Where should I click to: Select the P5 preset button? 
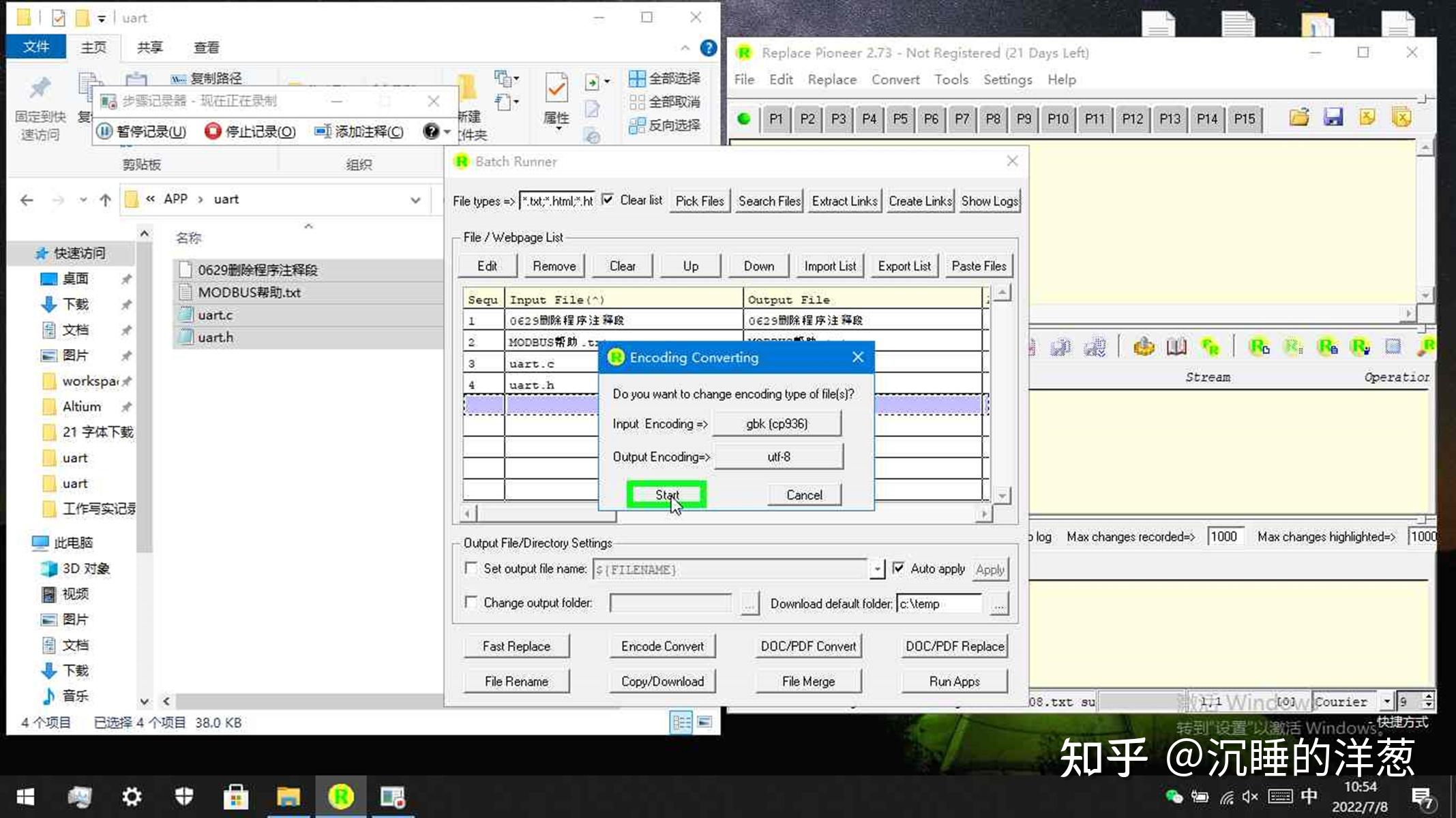[x=900, y=119]
